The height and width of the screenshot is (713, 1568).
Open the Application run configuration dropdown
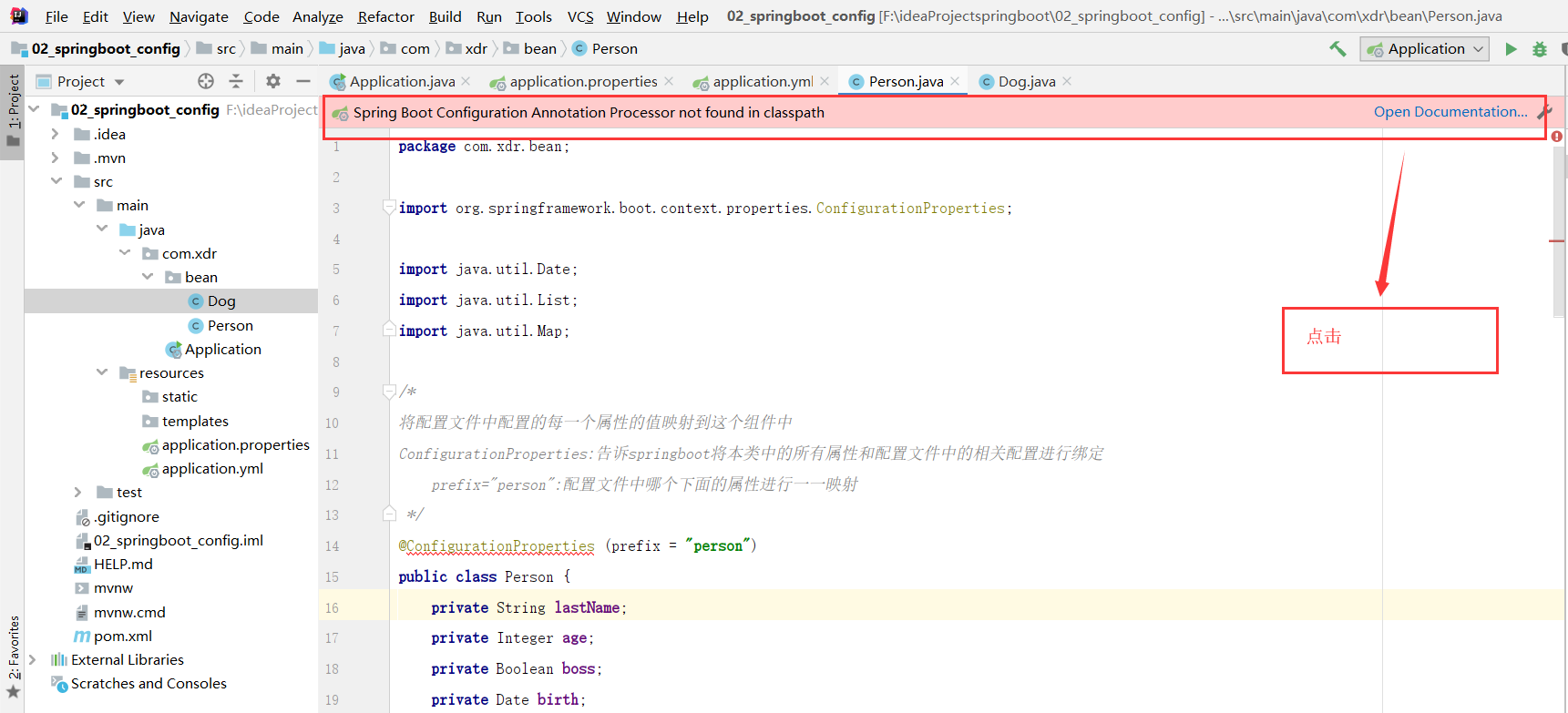tap(1425, 49)
